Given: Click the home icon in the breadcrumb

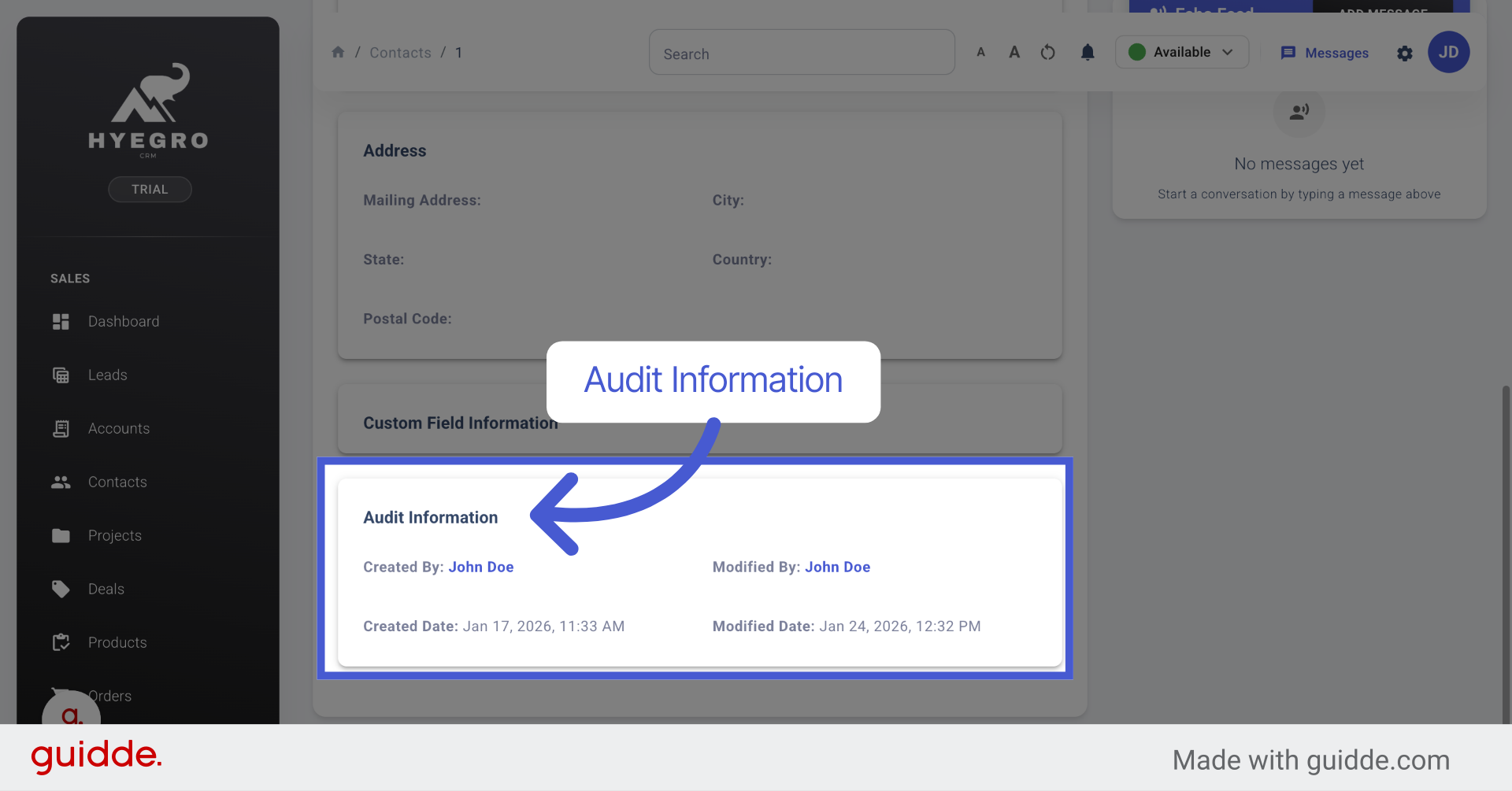Looking at the screenshot, I should (339, 51).
